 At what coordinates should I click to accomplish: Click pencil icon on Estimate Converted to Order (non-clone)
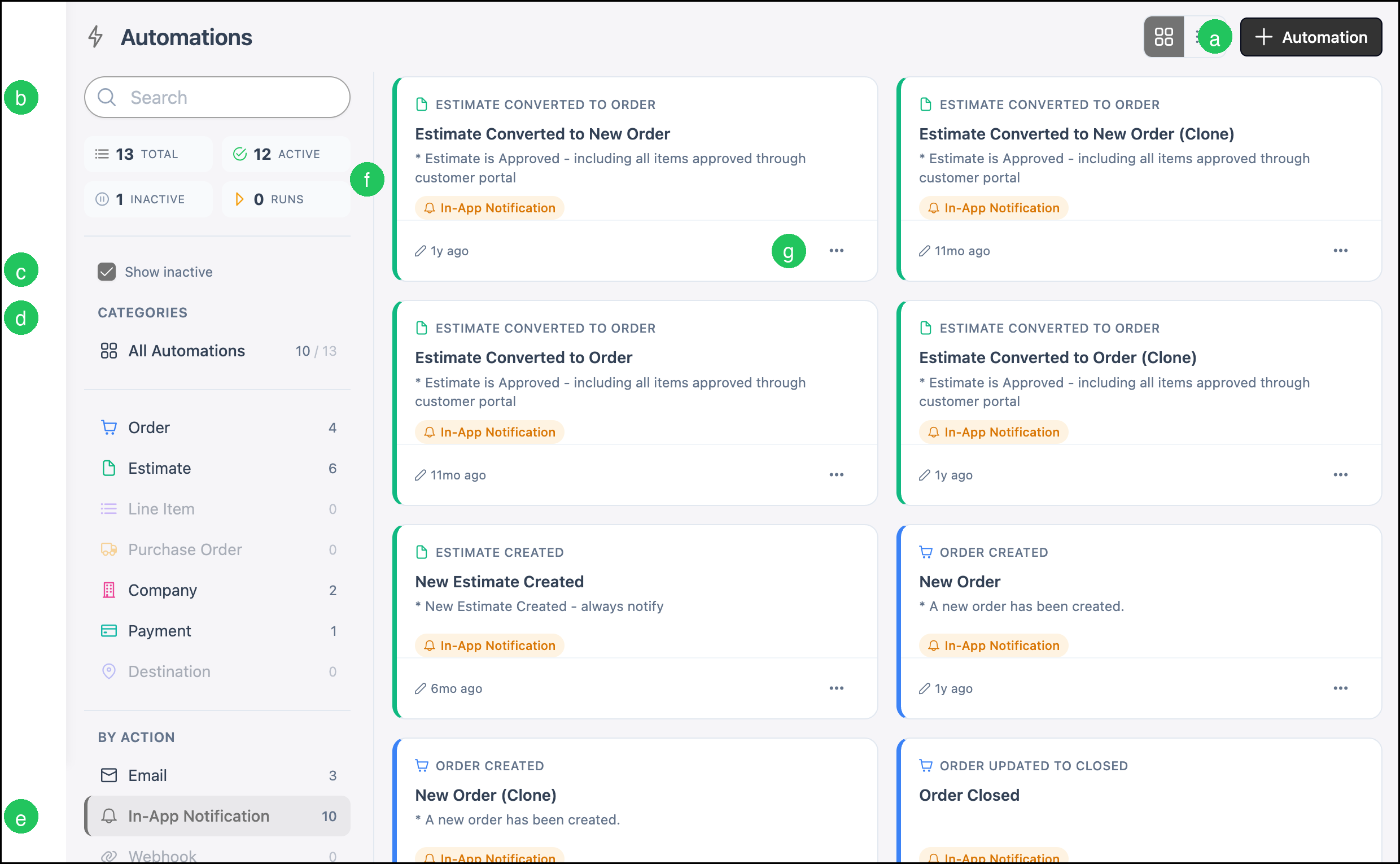click(x=421, y=475)
